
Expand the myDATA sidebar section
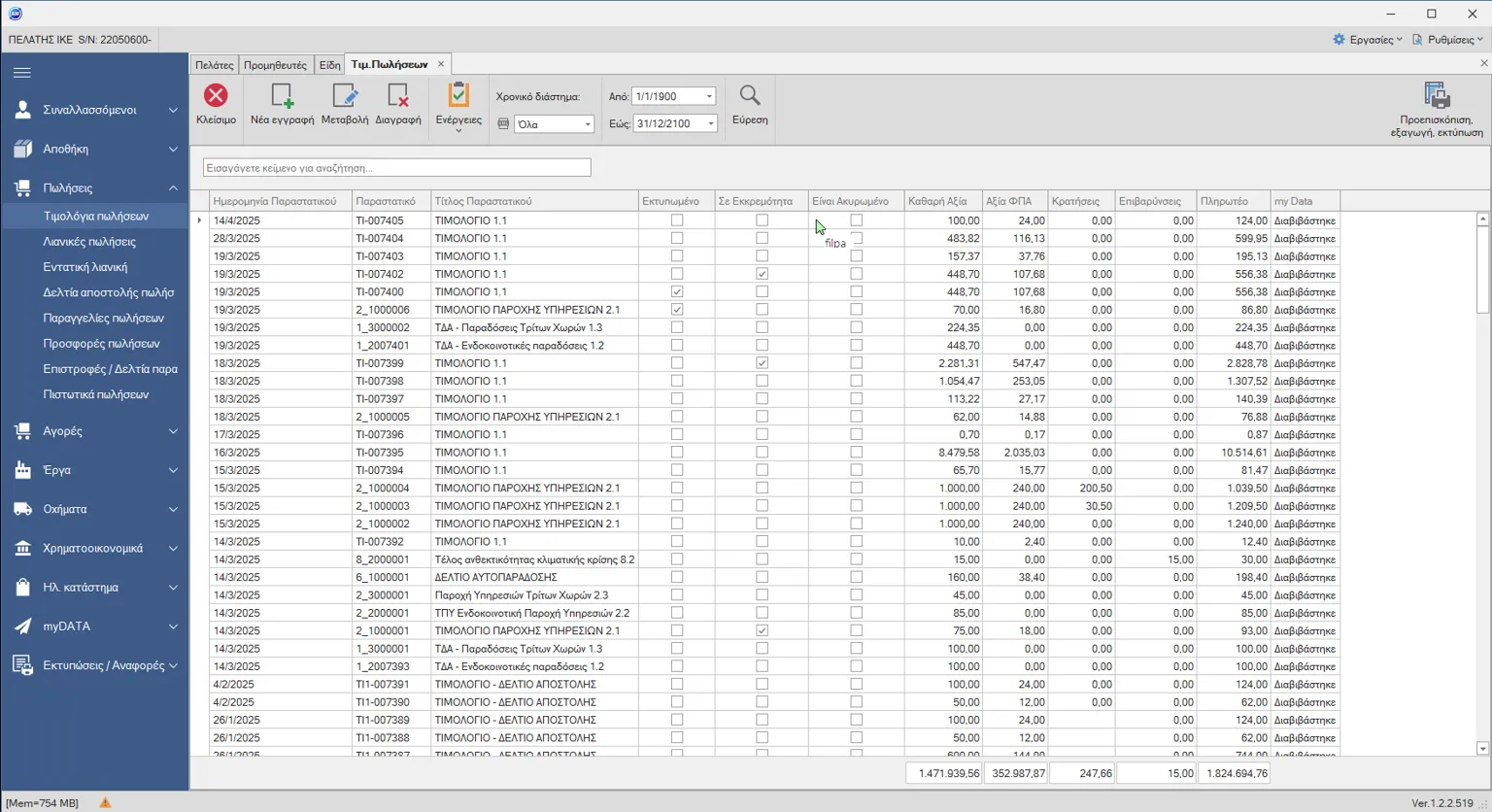pos(173,626)
